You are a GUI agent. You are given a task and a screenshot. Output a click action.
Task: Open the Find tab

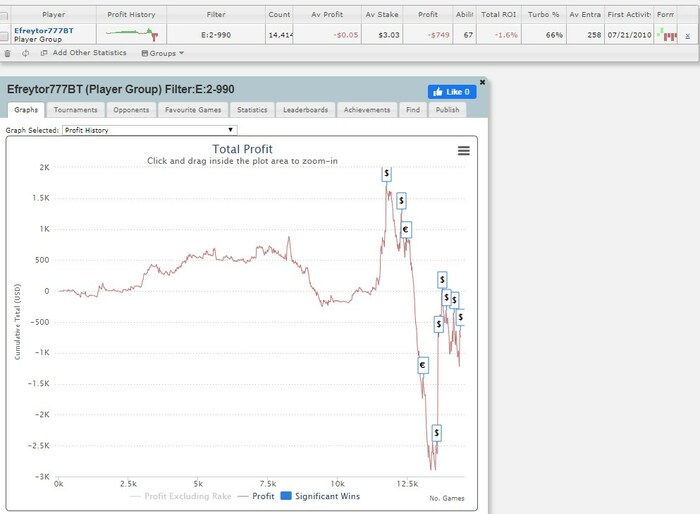coord(413,110)
